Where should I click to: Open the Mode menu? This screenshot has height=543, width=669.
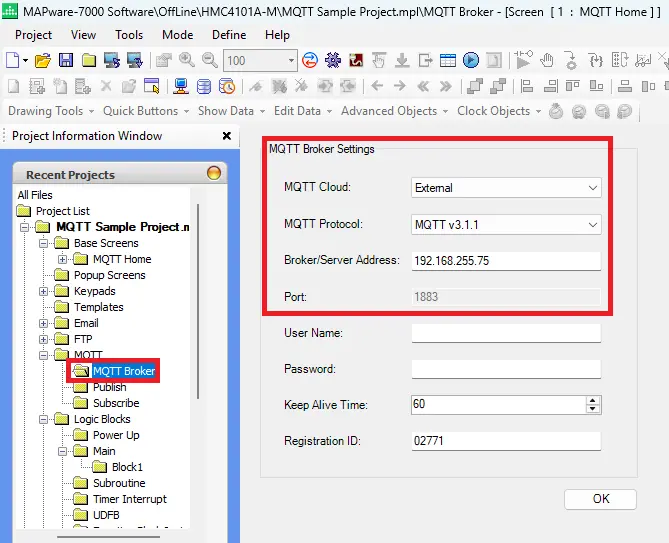coord(177,35)
